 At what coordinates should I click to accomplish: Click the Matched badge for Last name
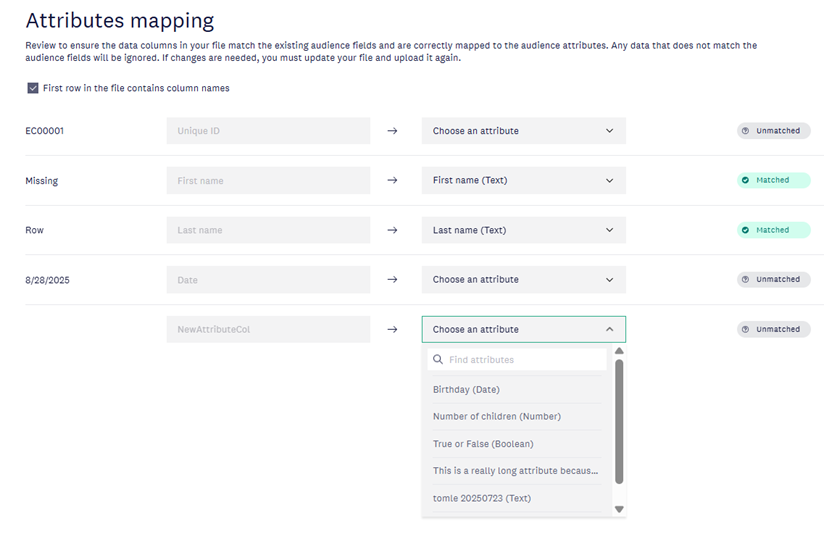click(x=773, y=230)
